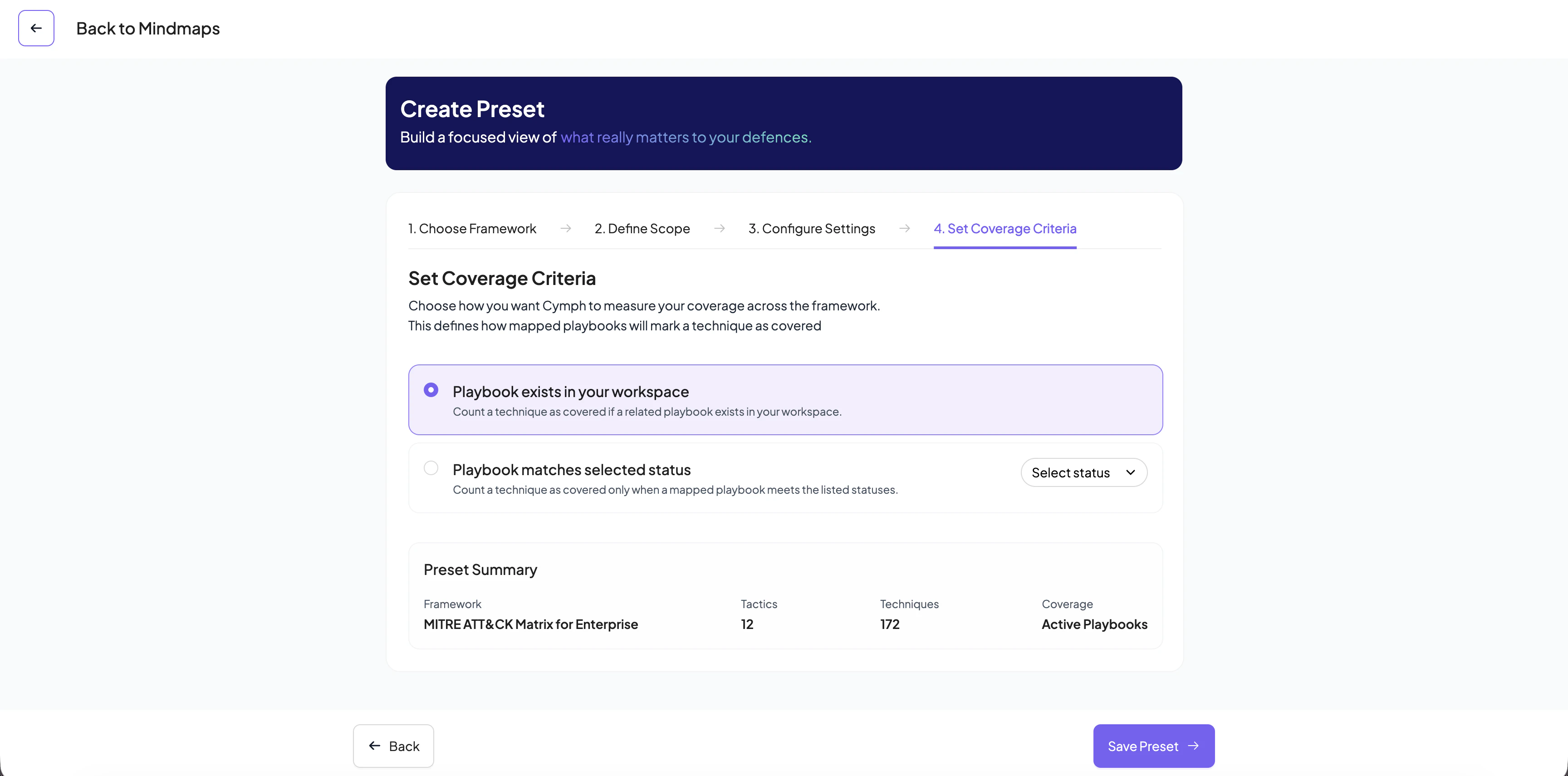Select the 4. Set Coverage Criteria step
Image resolution: width=1568 pixels, height=776 pixels.
click(x=1005, y=228)
